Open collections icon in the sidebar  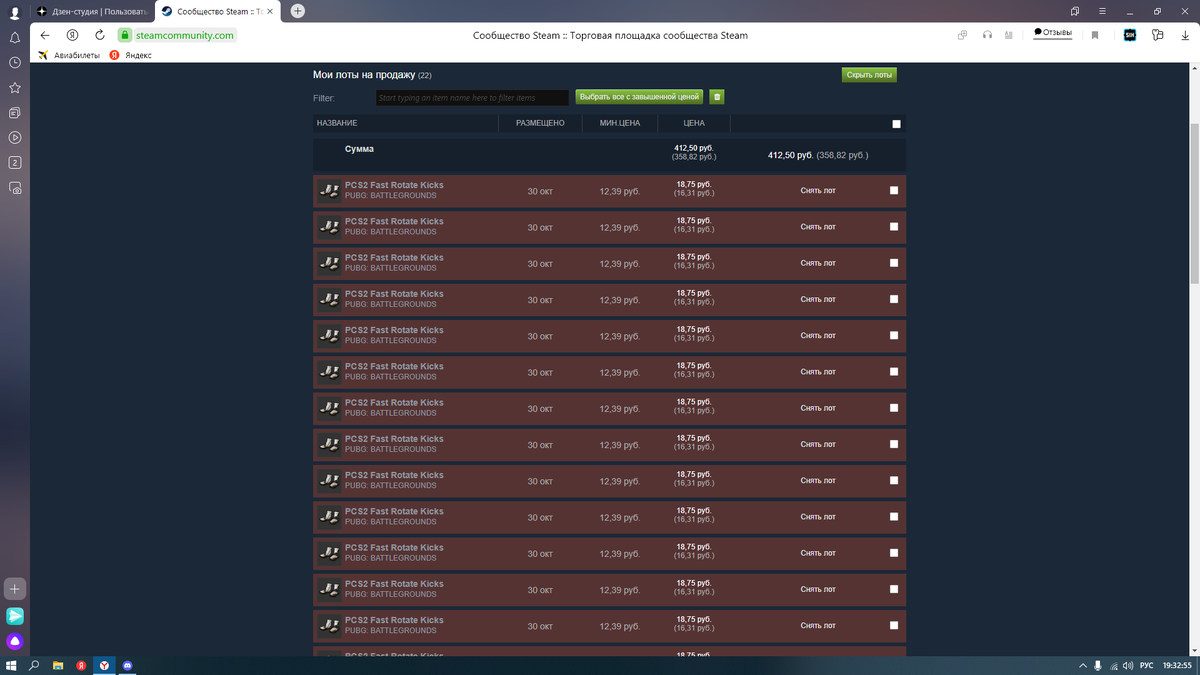(x=14, y=112)
